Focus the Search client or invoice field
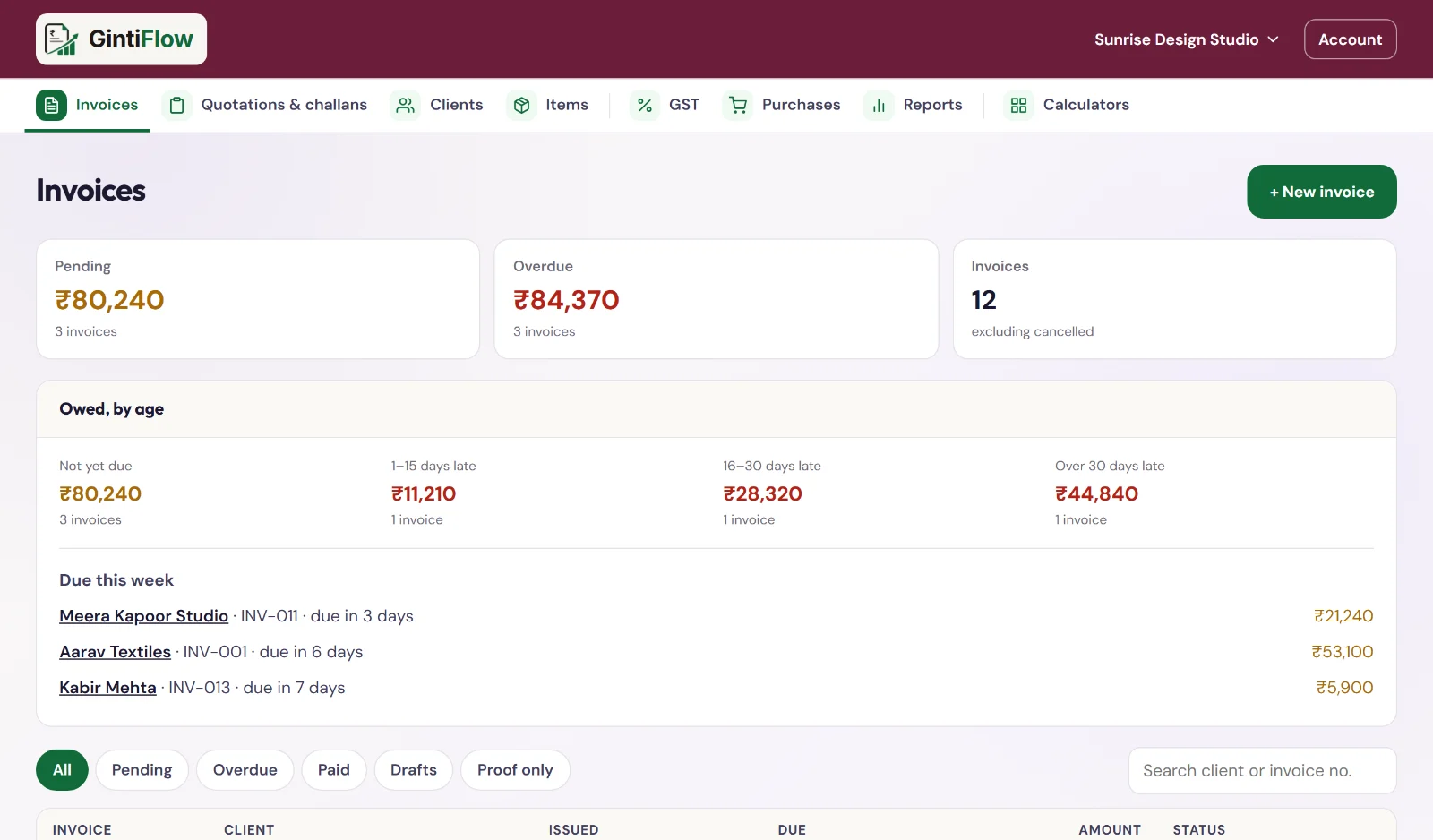The width and height of the screenshot is (1433, 840). tap(1262, 771)
